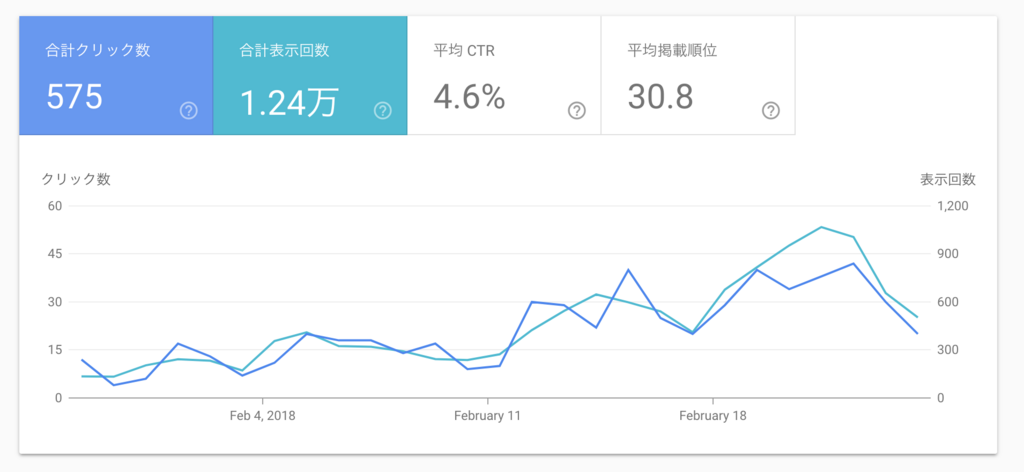Click the 600 right axis label
The width and height of the screenshot is (1024, 472).
pyautogui.click(x=947, y=302)
